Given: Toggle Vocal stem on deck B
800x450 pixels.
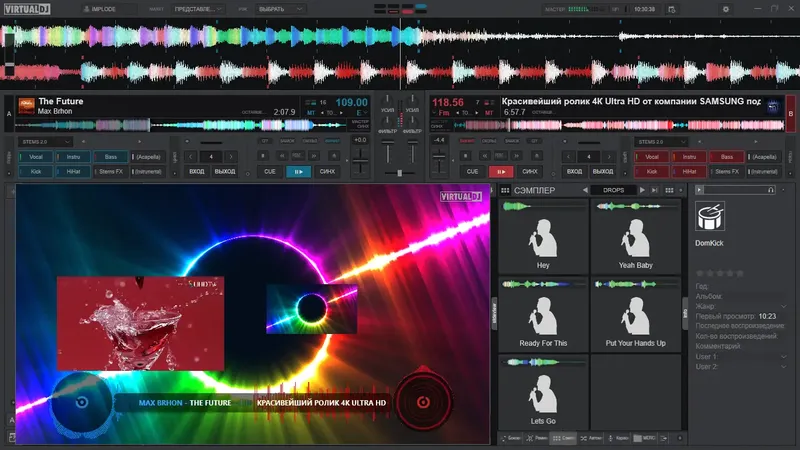Looking at the screenshot, I should coord(652,157).
